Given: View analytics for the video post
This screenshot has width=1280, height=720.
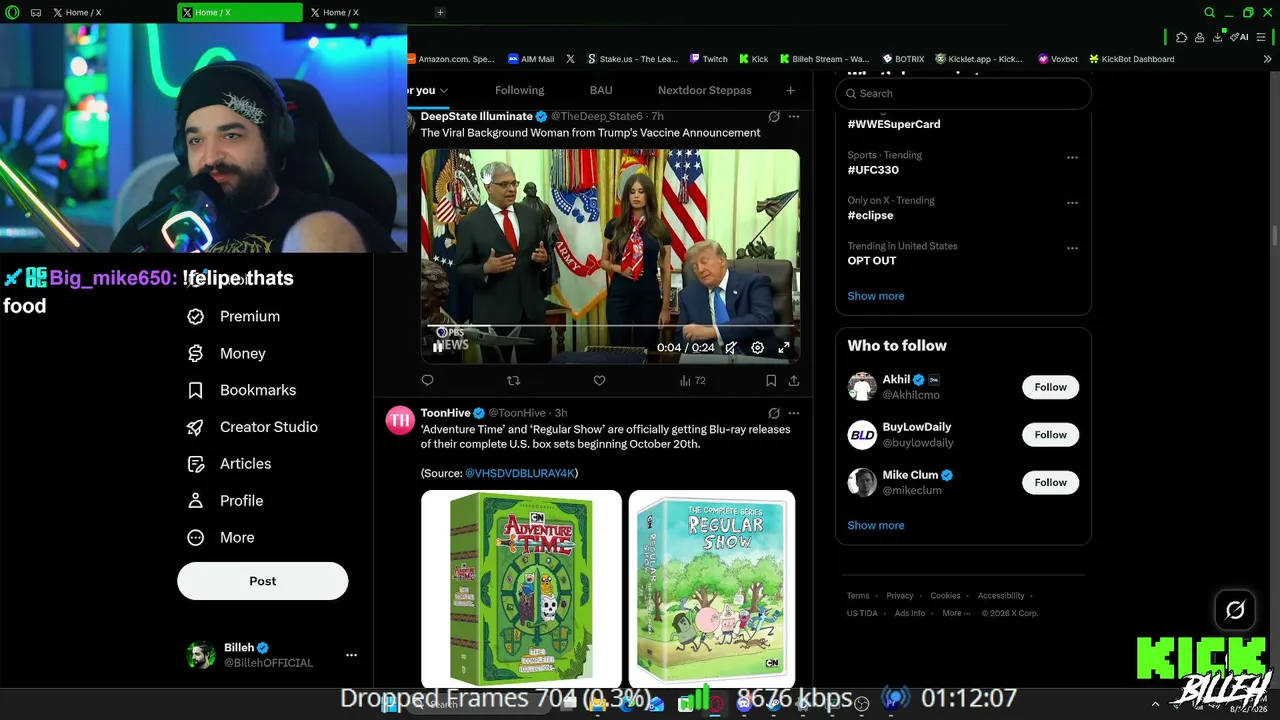Looking at the screenshot, I should tap(692, 380).
